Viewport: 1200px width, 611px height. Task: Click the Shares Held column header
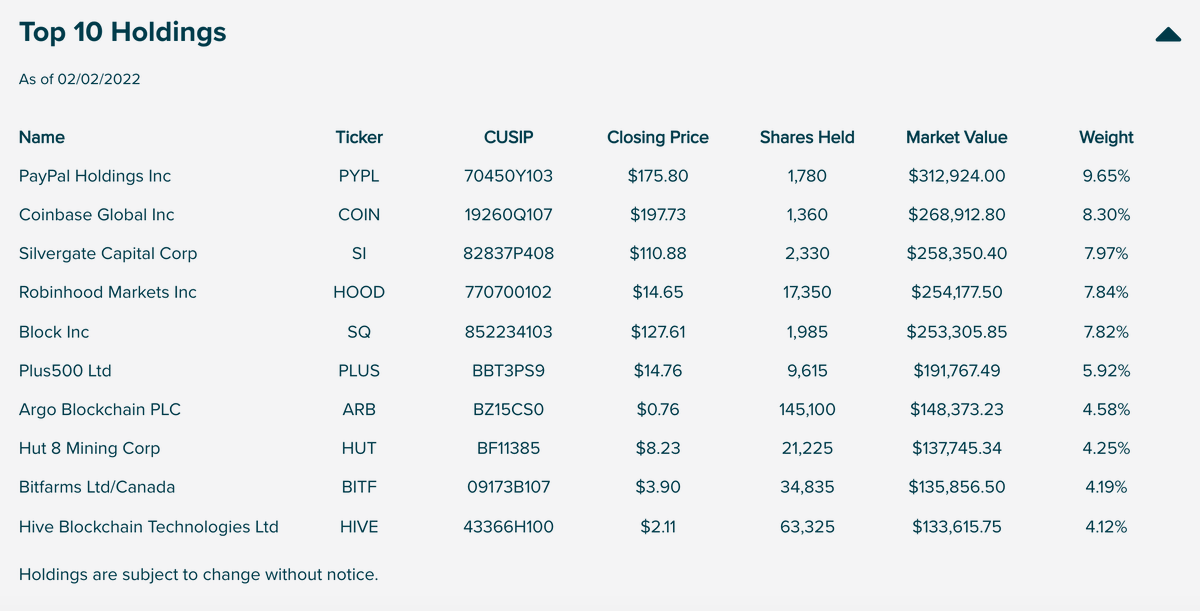click(x=807, y=137)
